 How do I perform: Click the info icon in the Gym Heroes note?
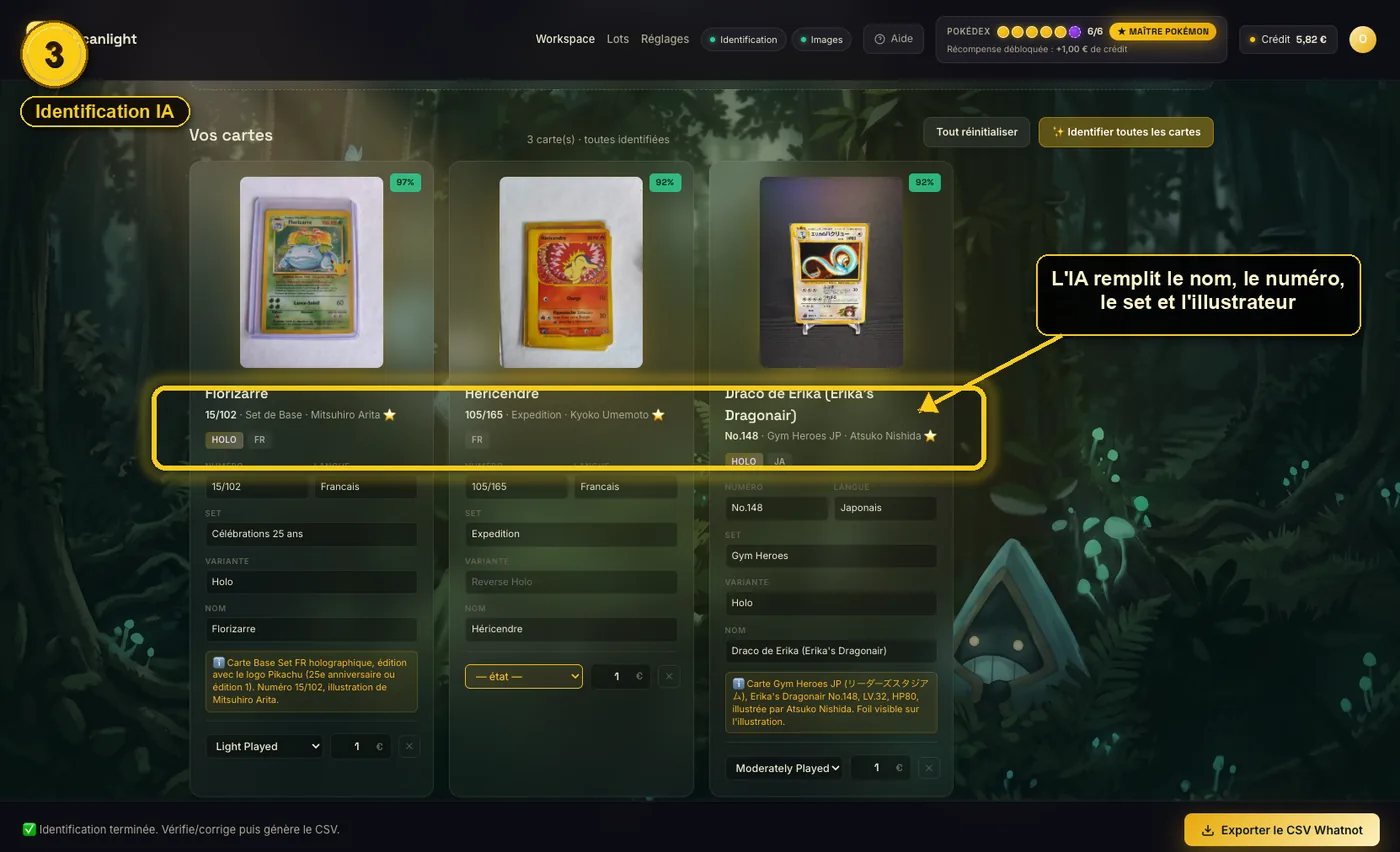(738, 684)
